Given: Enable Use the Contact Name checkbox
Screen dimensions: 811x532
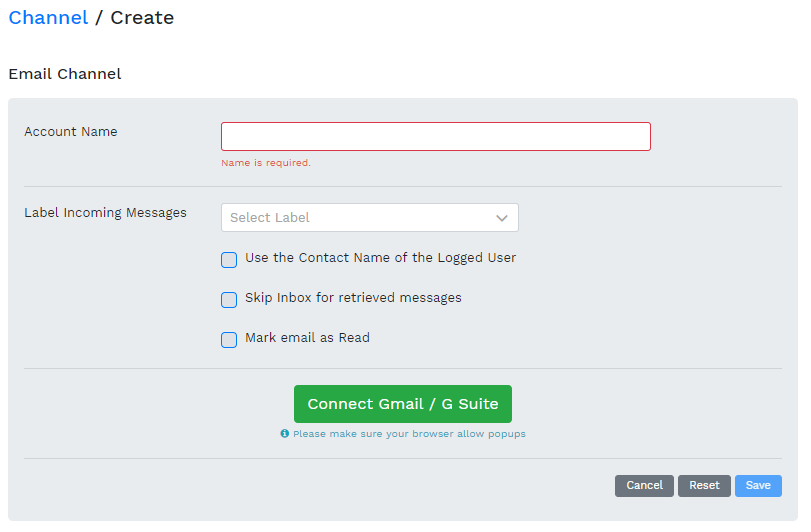Looking at the screenshot, I should click(x=229, y=260).
